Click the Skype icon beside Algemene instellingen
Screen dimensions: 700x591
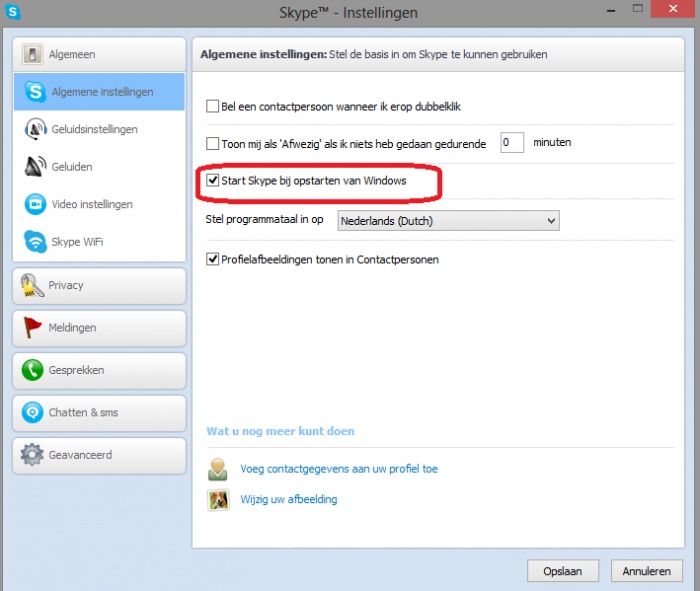35,92
